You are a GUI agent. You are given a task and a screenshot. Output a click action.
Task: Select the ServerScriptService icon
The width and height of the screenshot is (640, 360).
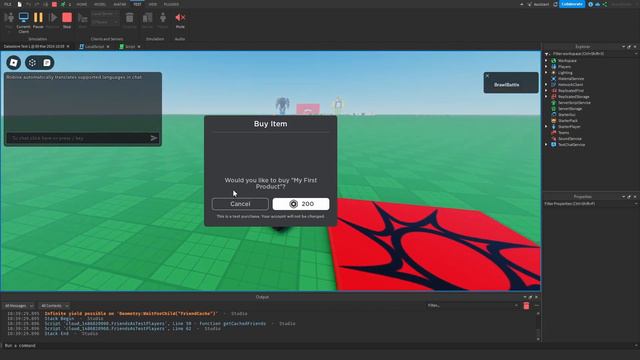tap(554, 103)
